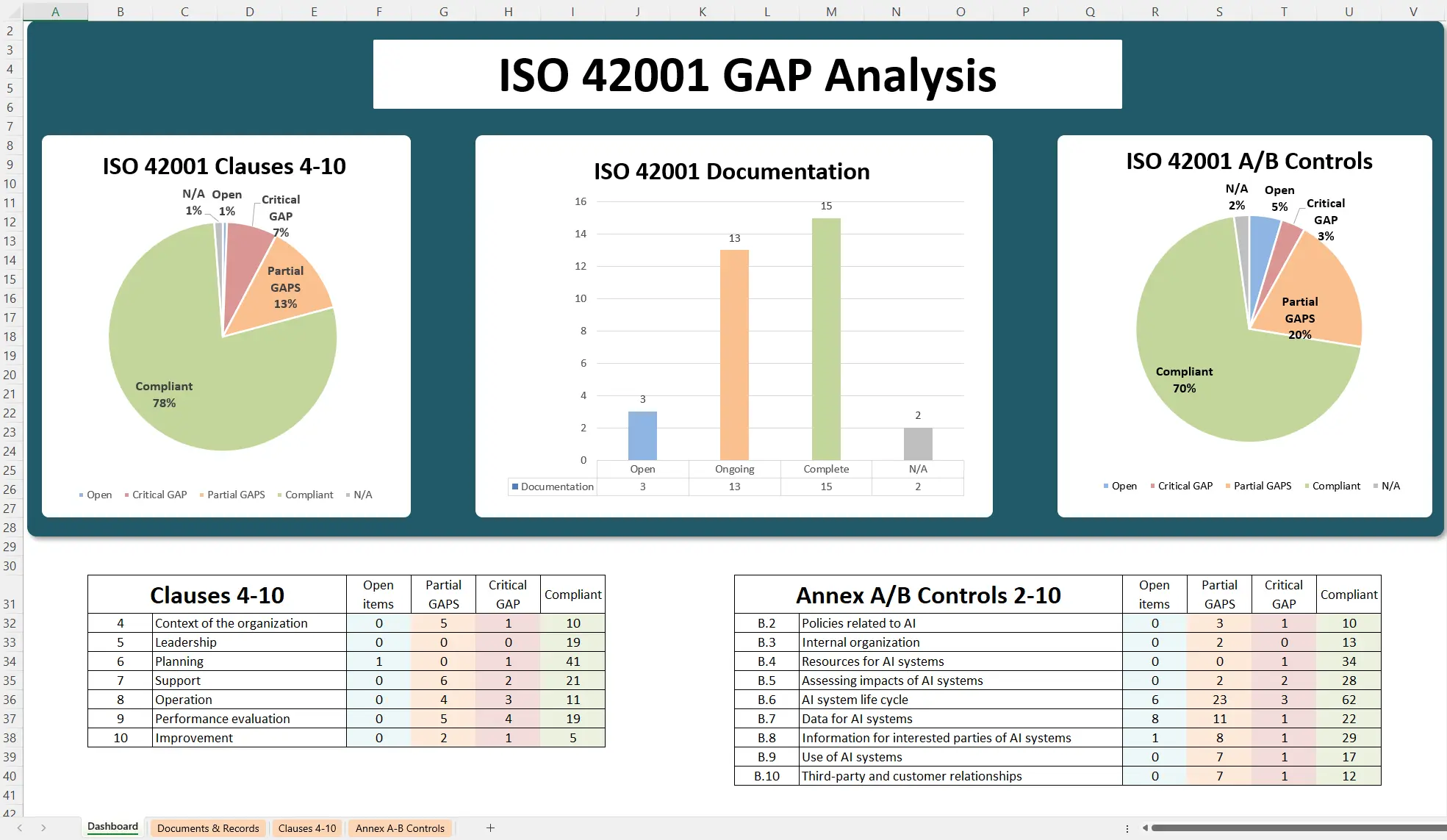
Task: Open the Clauses 4-10 sheet tab
Action: [307, 828]
